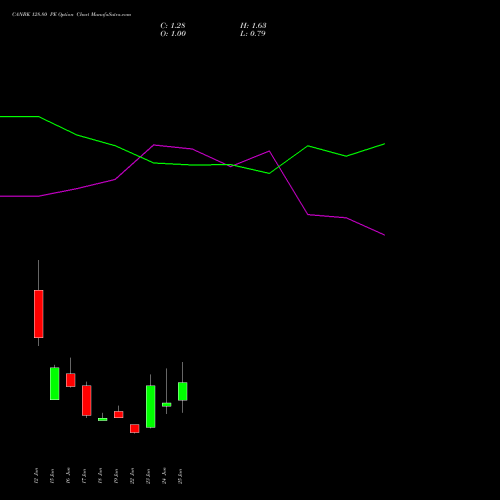Viewport: 500px width, 500px height.
Task: Click the low value "L: 0.79"
Action: [253, 34]
